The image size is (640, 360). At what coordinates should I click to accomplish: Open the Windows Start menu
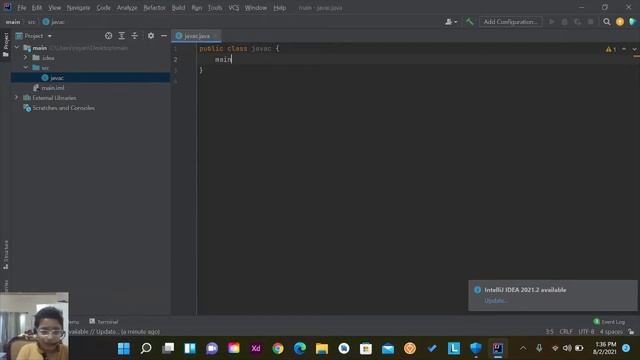[124, 348]
